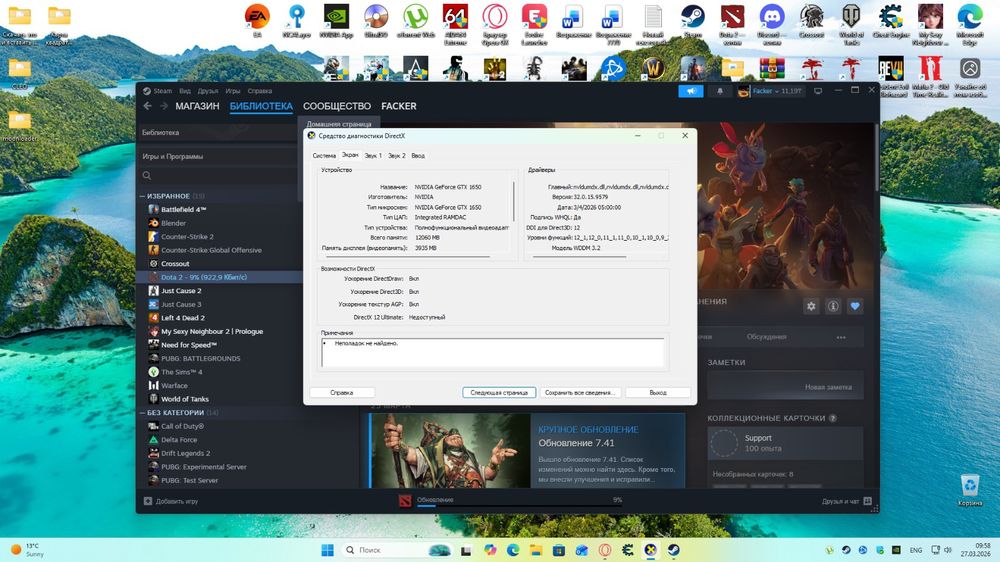Click the Dota 2 update progress bar
Viewport: 1000px width, 562px height.
(x=520, y=506)
